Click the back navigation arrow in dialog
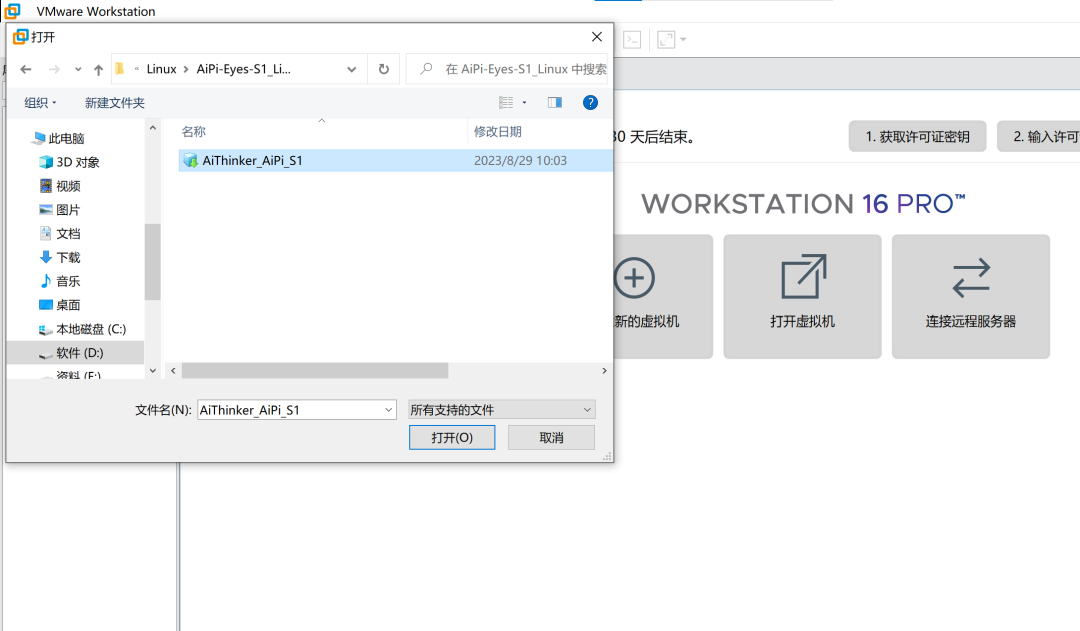 tap(26, 69)
